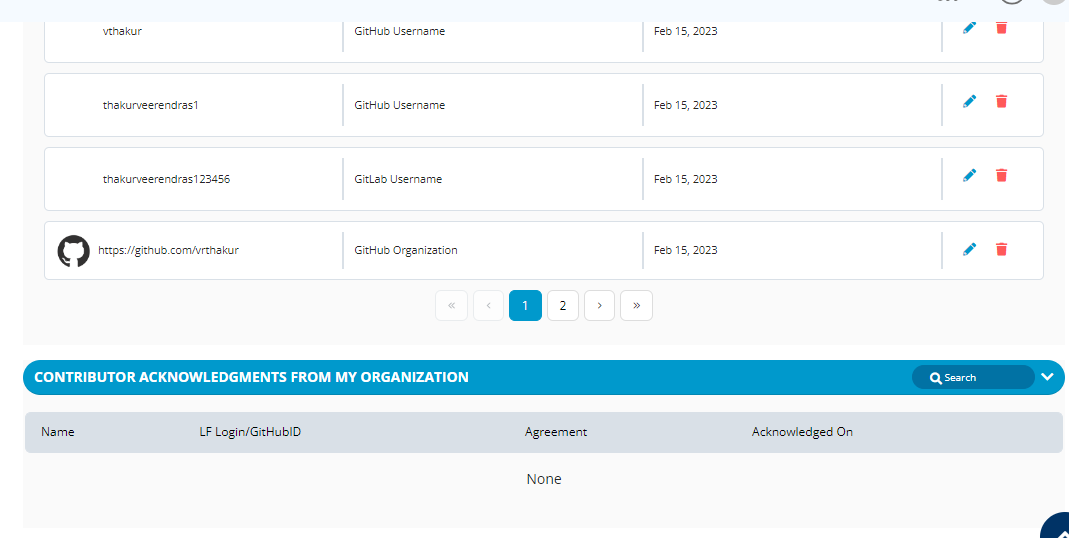
Task: Click the scroll-to-top round button
Action: (1055, 525)
